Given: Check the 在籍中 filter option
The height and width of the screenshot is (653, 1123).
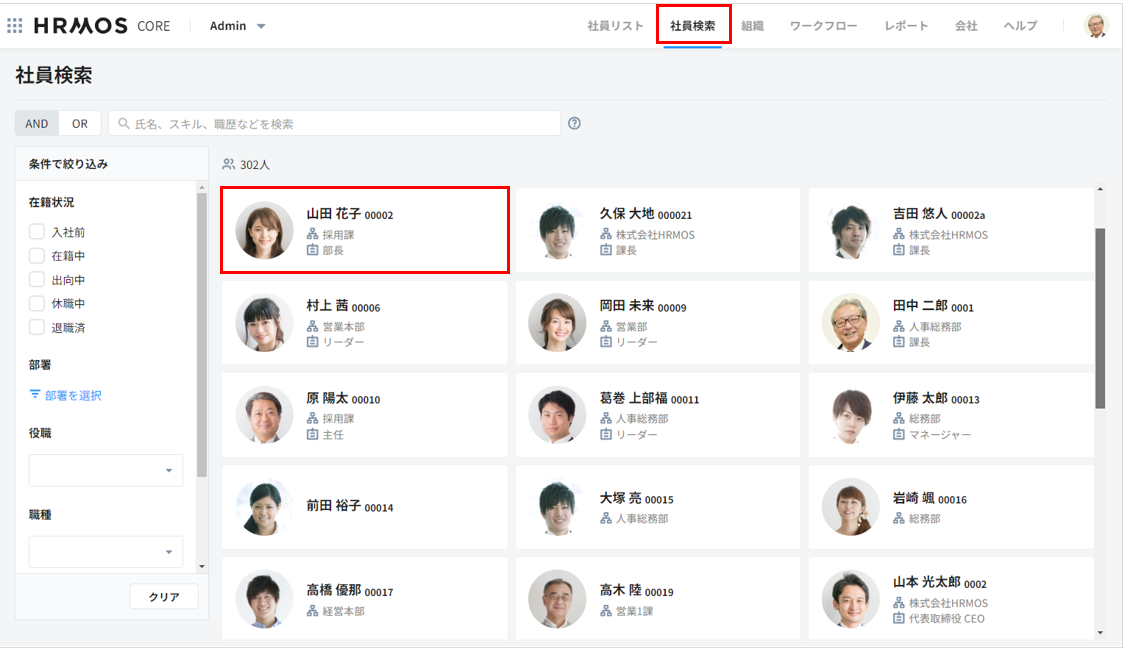Looking at the screenshot, I should [37, 256].
